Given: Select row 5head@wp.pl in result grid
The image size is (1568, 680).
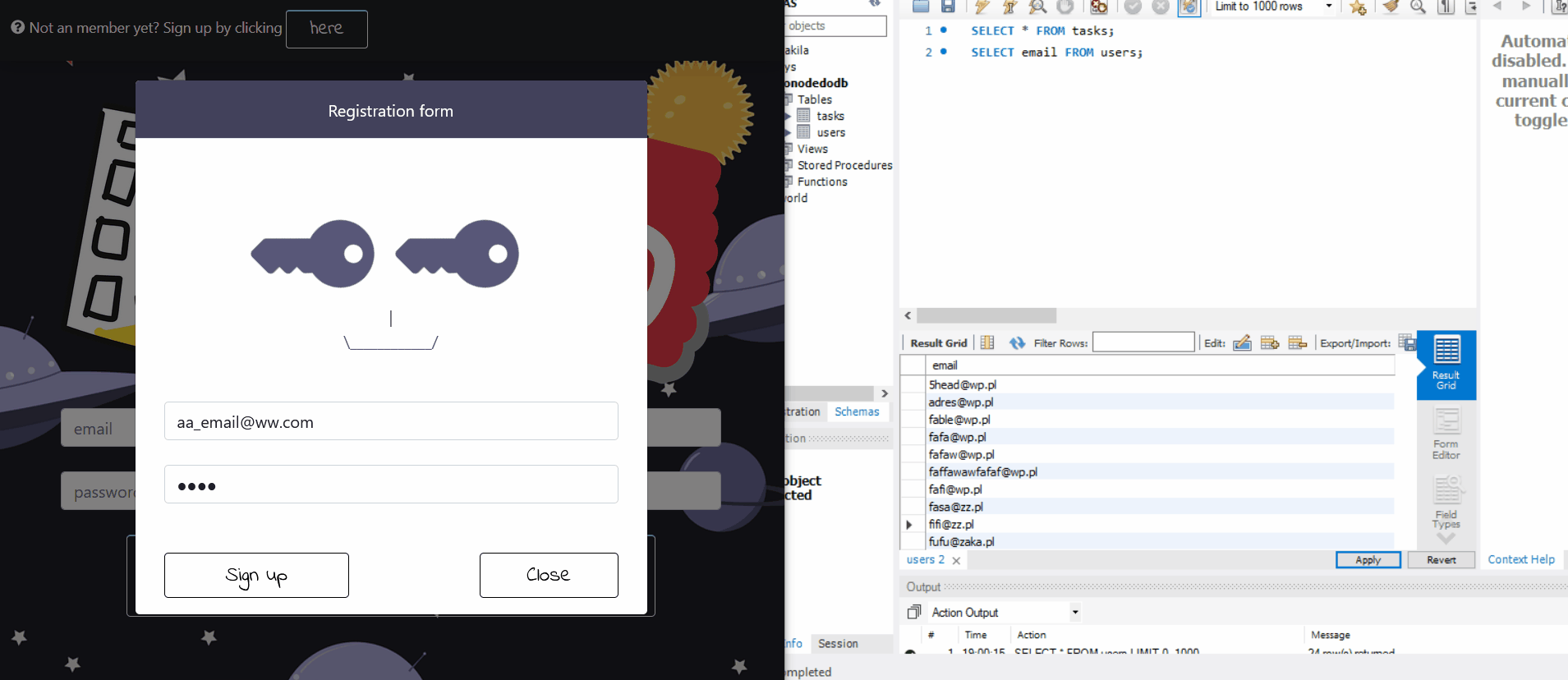Looking at the screenshot, I should click(1160, 384).
